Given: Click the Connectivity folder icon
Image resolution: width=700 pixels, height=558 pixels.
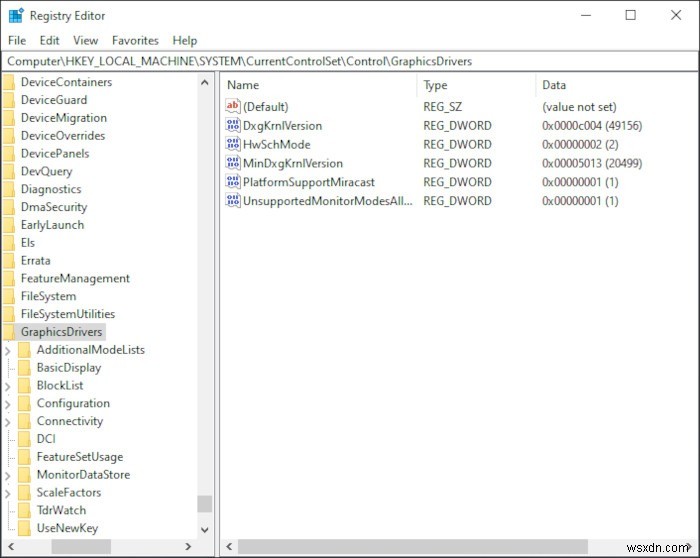Looking at the screenshot, I should 25,421.
